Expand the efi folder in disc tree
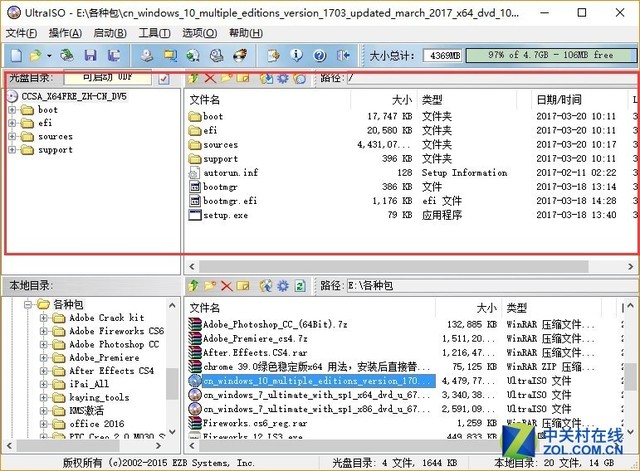The height and width of the screenshot is (471, 640). [12, 123]
